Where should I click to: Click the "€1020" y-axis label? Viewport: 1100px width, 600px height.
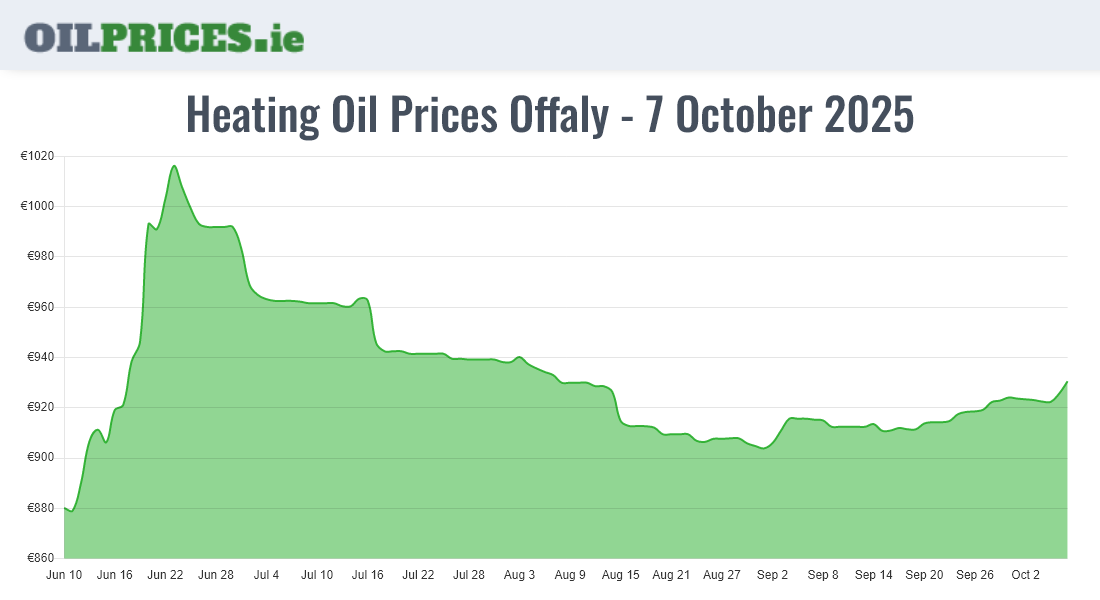pos(37,156)
